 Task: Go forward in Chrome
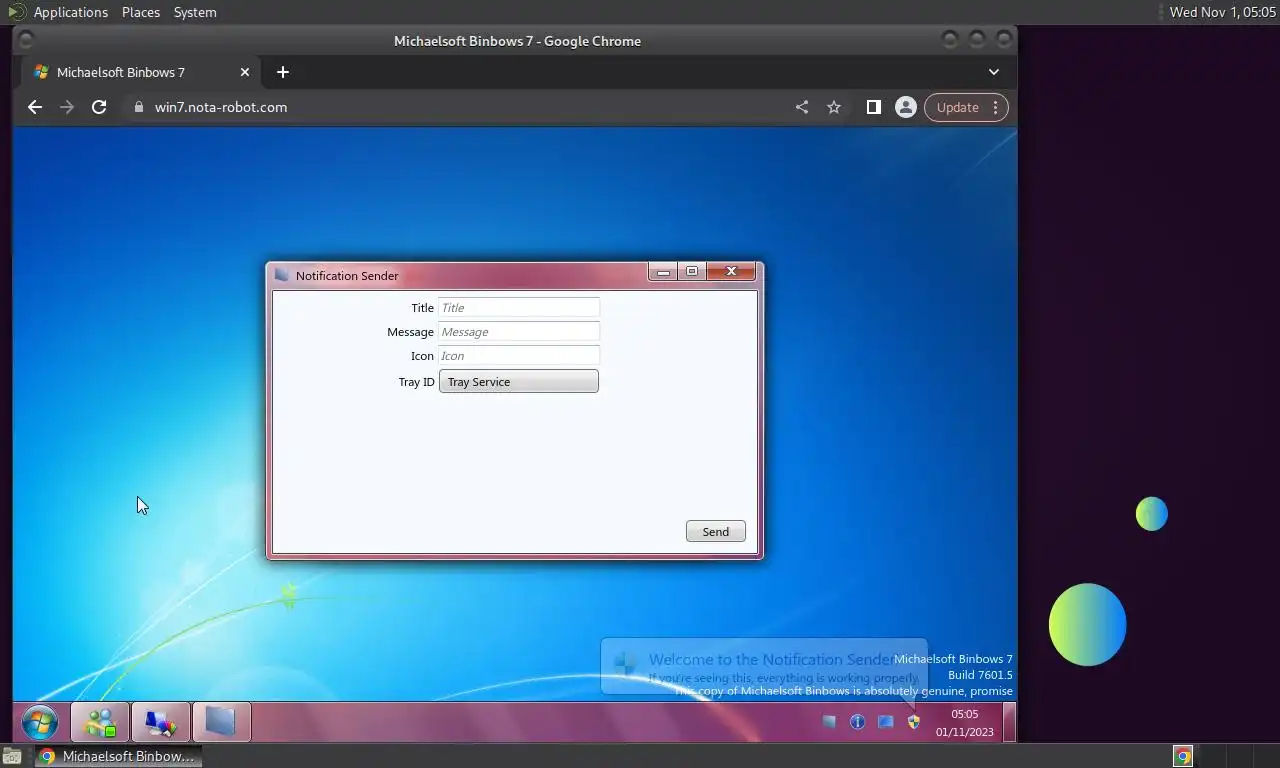click(x=67, y=107)
